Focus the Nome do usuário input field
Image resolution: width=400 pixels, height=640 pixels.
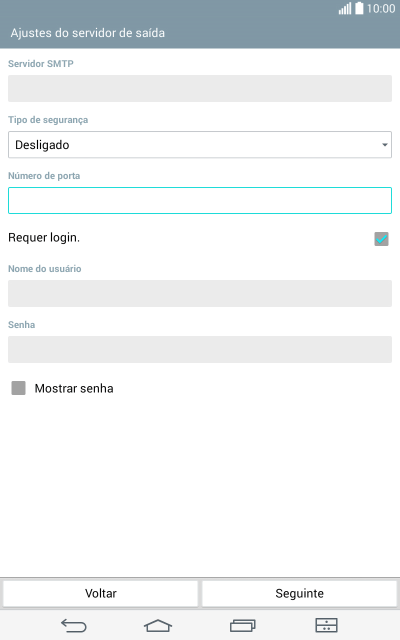pos(200,293)
